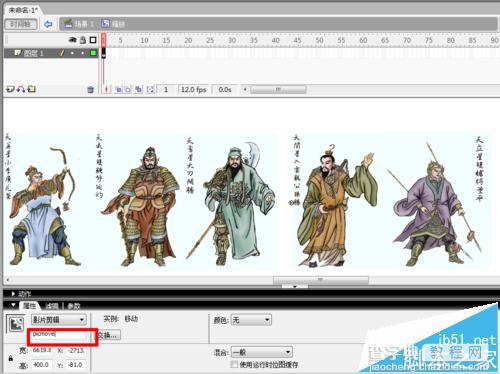Screen dimensions: 500x374
Task: Click the red playhead at frame 1
Action: (104, 40)
